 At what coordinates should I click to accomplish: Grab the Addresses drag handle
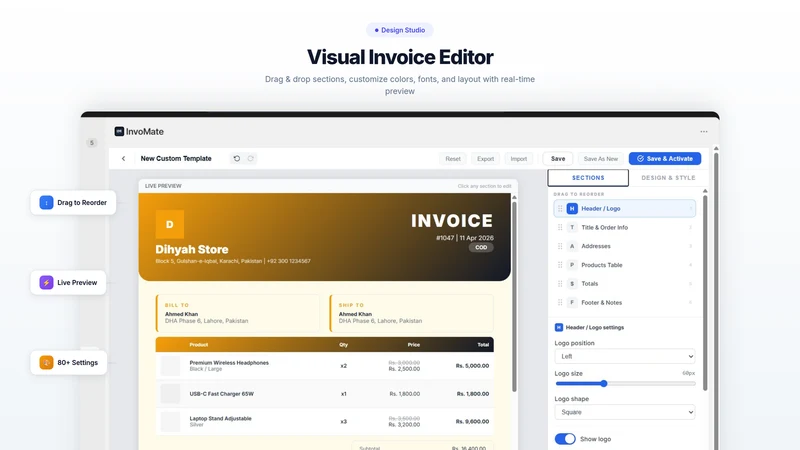560,246
